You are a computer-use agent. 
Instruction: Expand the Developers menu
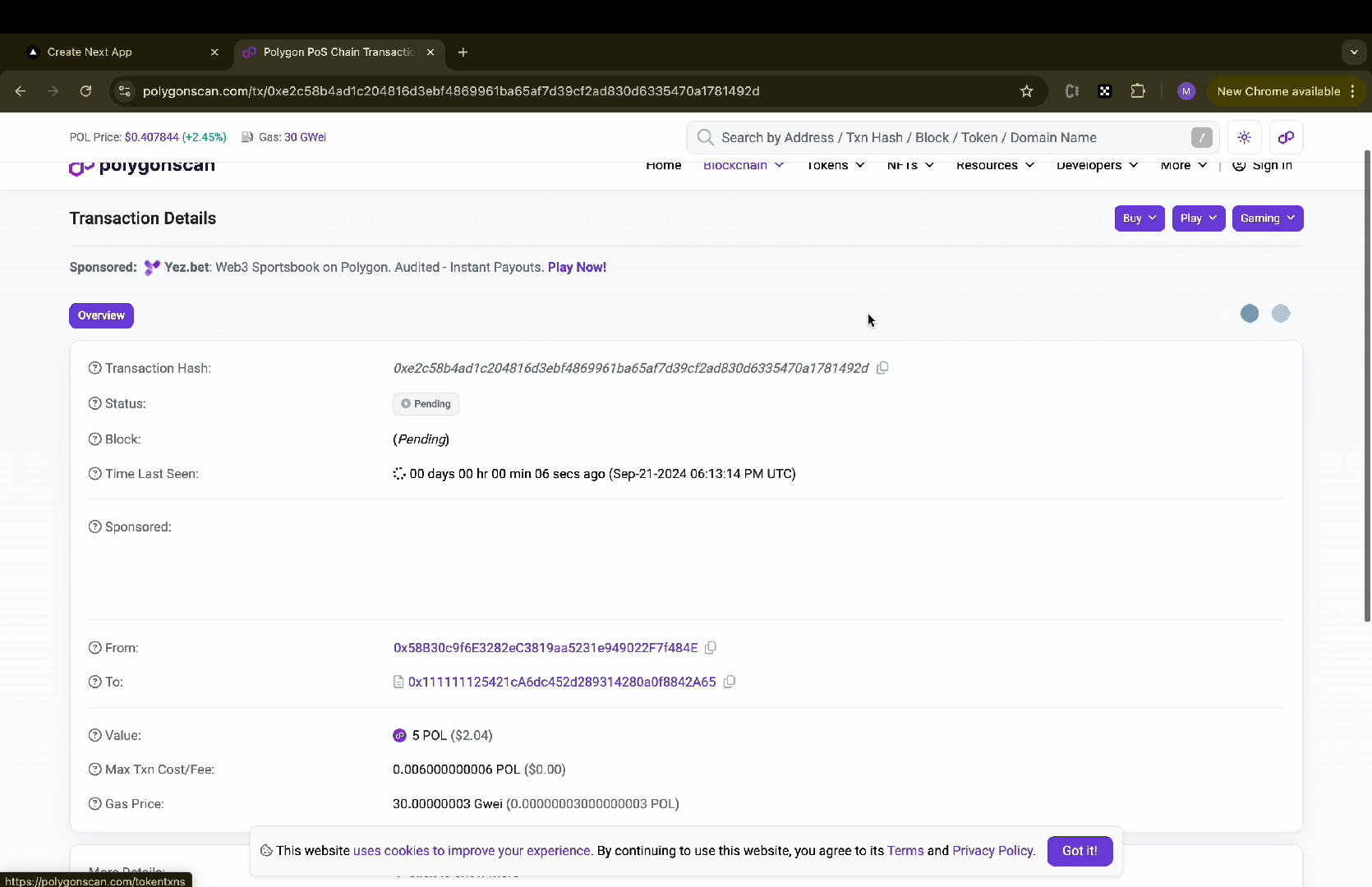pos(1097,166)
